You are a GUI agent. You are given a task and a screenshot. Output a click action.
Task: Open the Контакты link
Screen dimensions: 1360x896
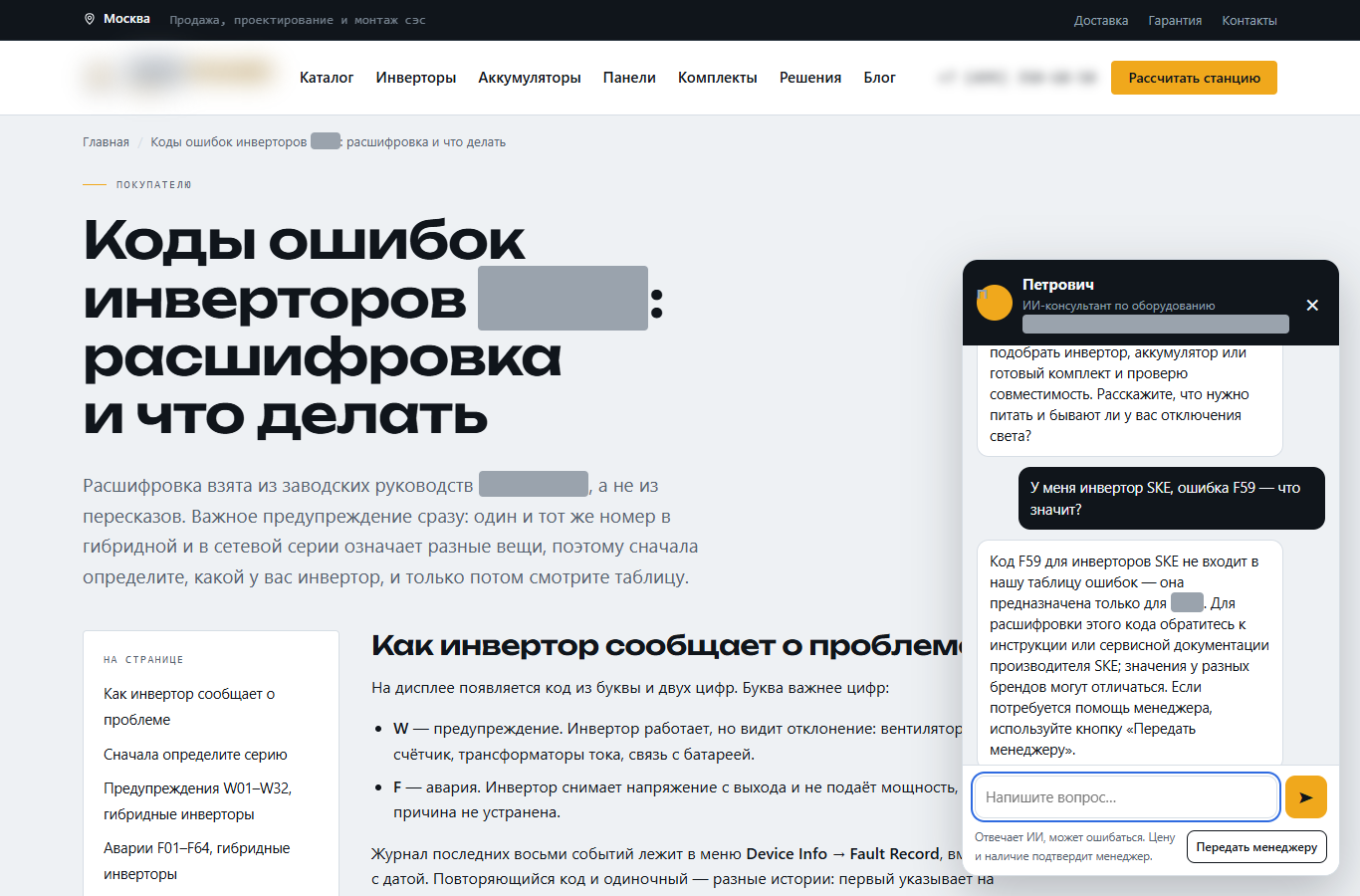1249,20
